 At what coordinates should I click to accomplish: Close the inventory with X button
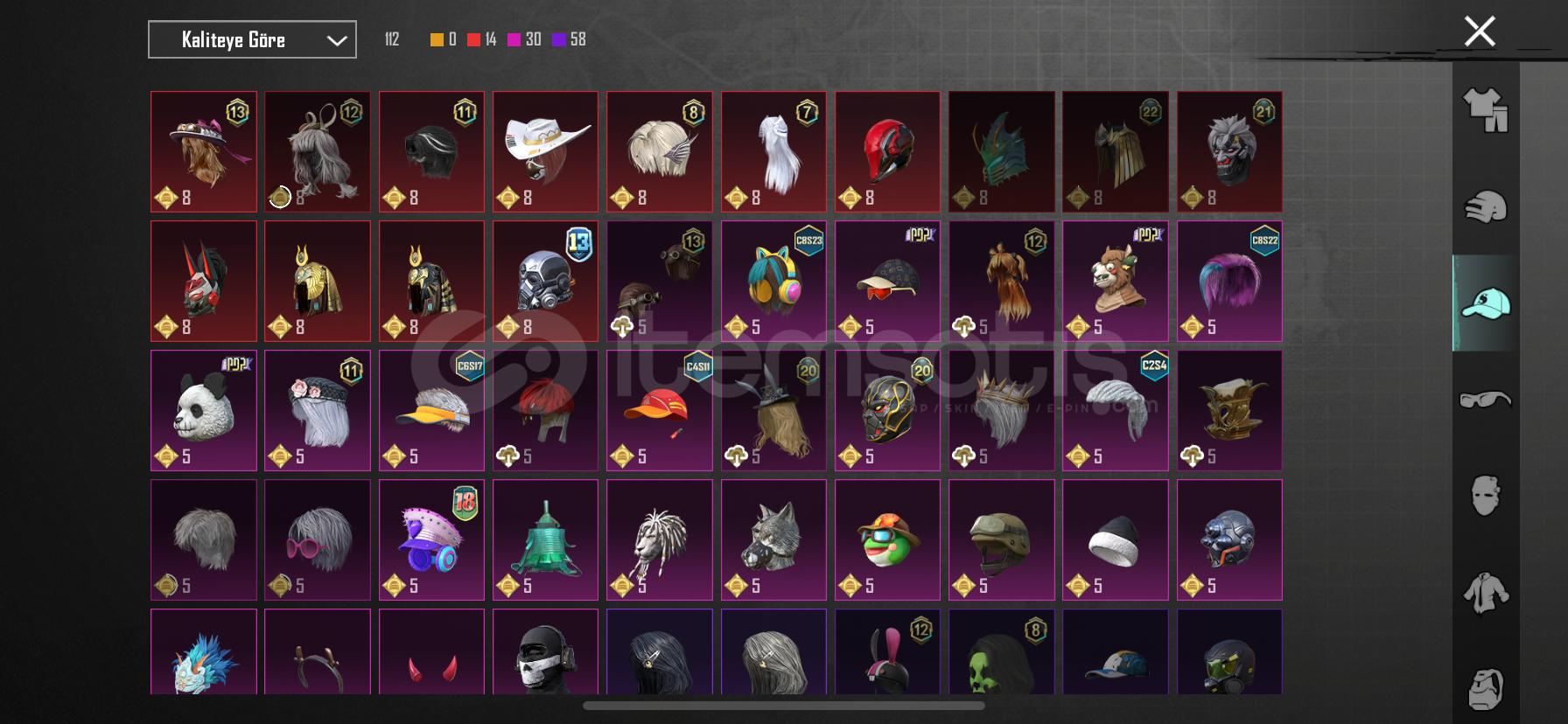pyautogui.click(x=1480, y=31)
